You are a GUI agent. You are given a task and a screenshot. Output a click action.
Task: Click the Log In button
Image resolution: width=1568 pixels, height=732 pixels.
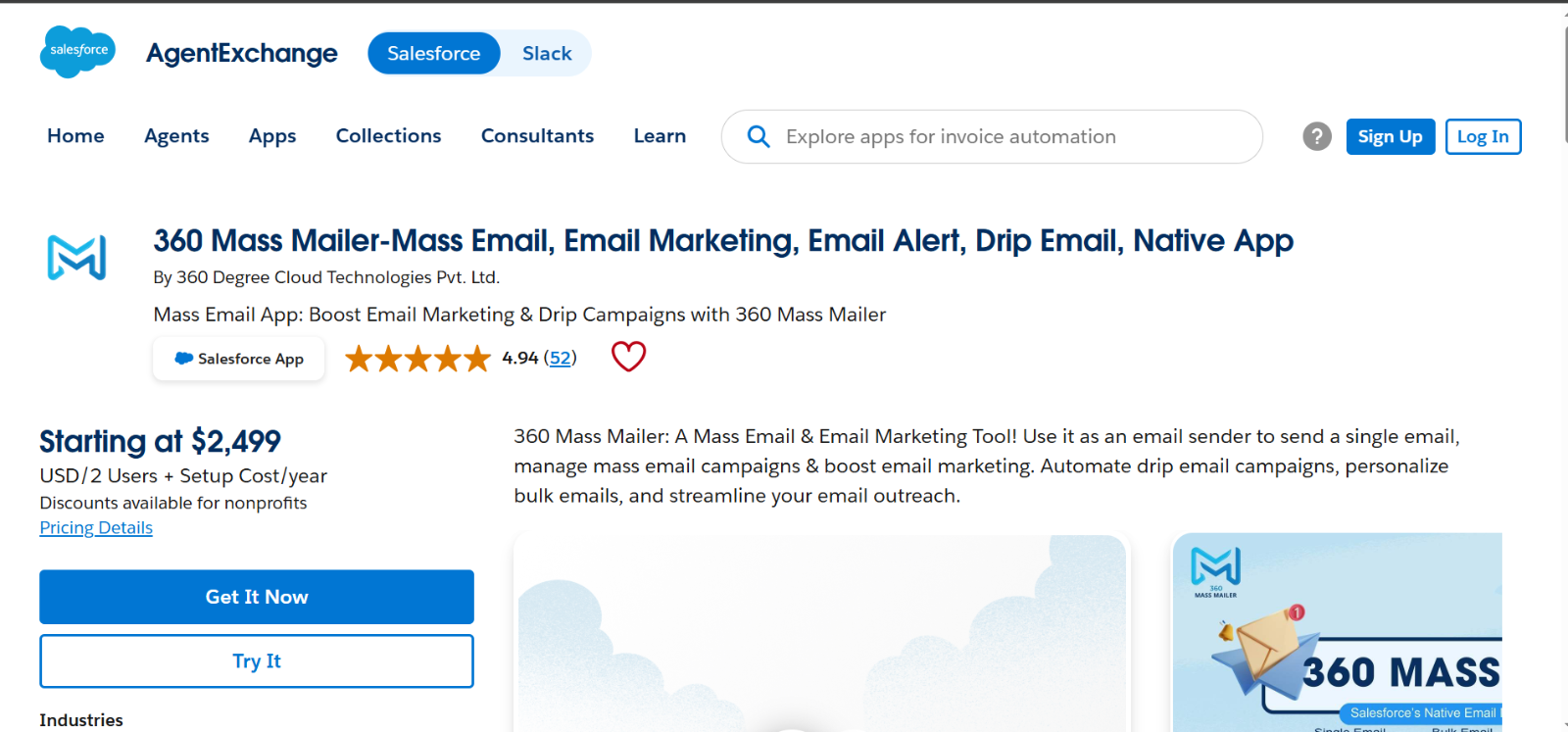[x=1483, y=136]
